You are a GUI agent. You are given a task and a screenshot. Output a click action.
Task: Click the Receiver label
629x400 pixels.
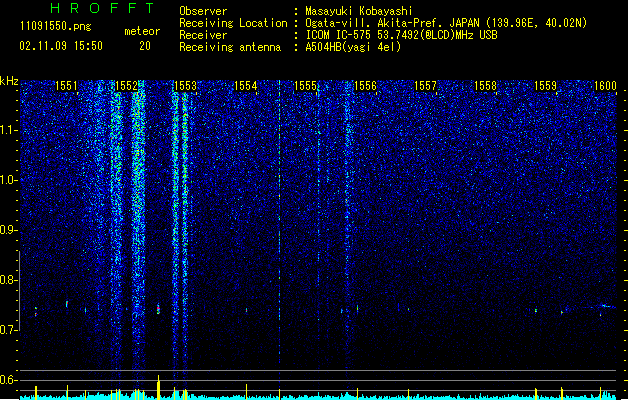(203, 35)
